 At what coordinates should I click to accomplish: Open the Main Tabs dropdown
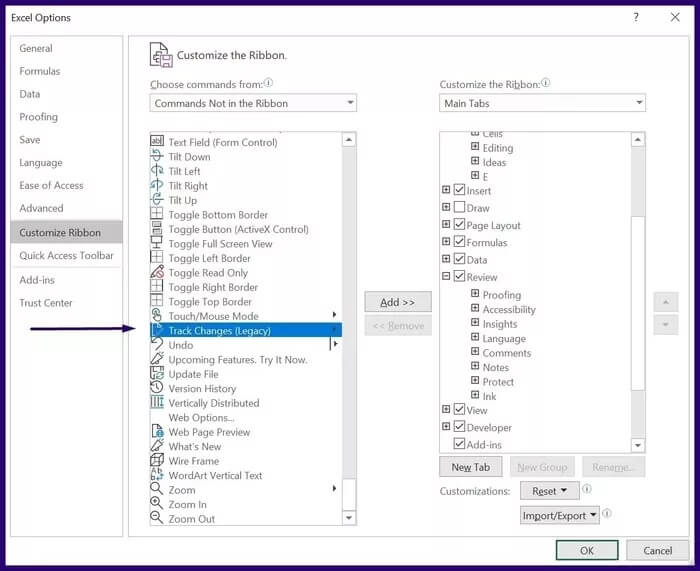pos(542,103)
